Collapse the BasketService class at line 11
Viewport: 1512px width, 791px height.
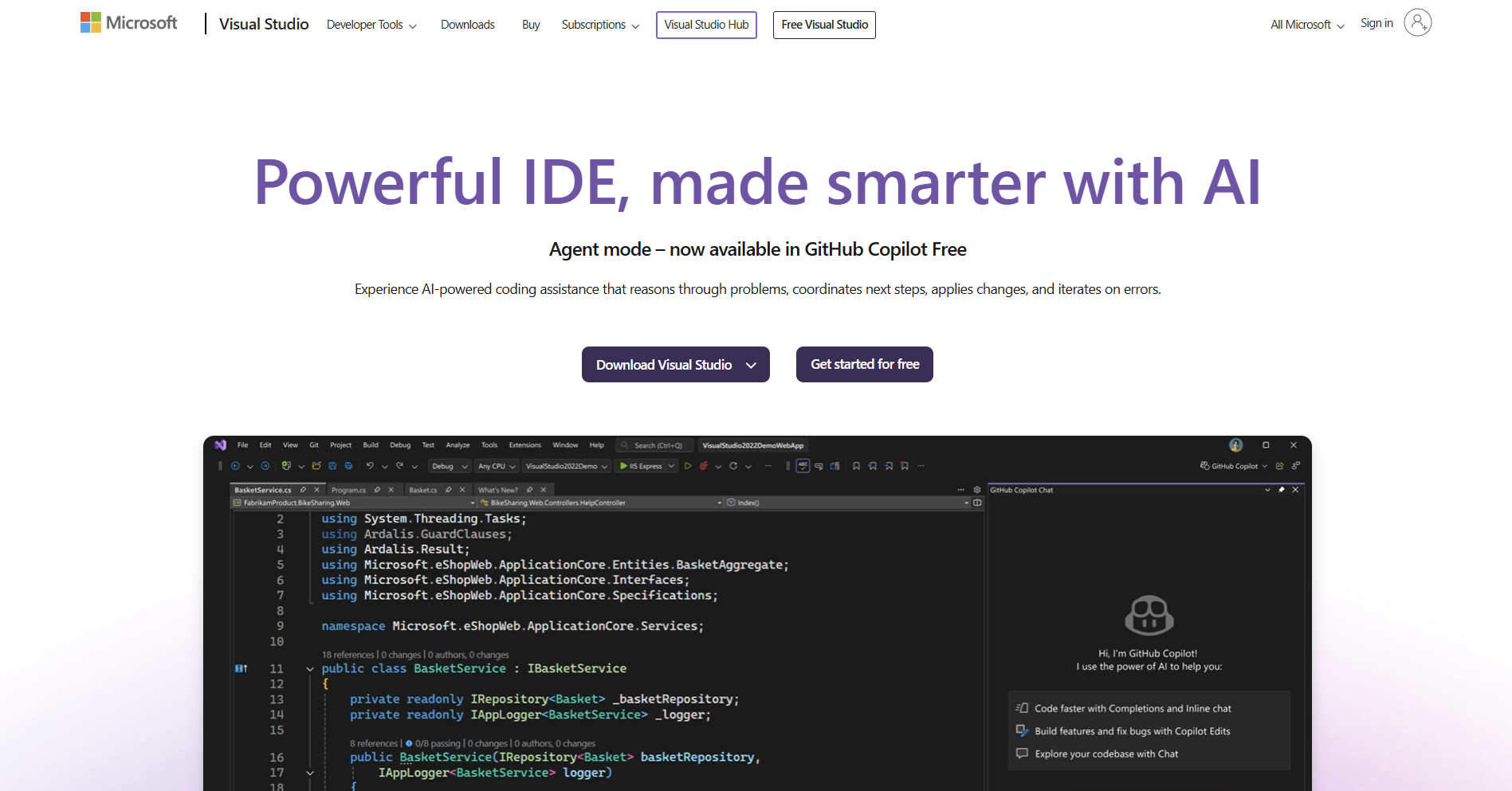click(x=310, y=669)
